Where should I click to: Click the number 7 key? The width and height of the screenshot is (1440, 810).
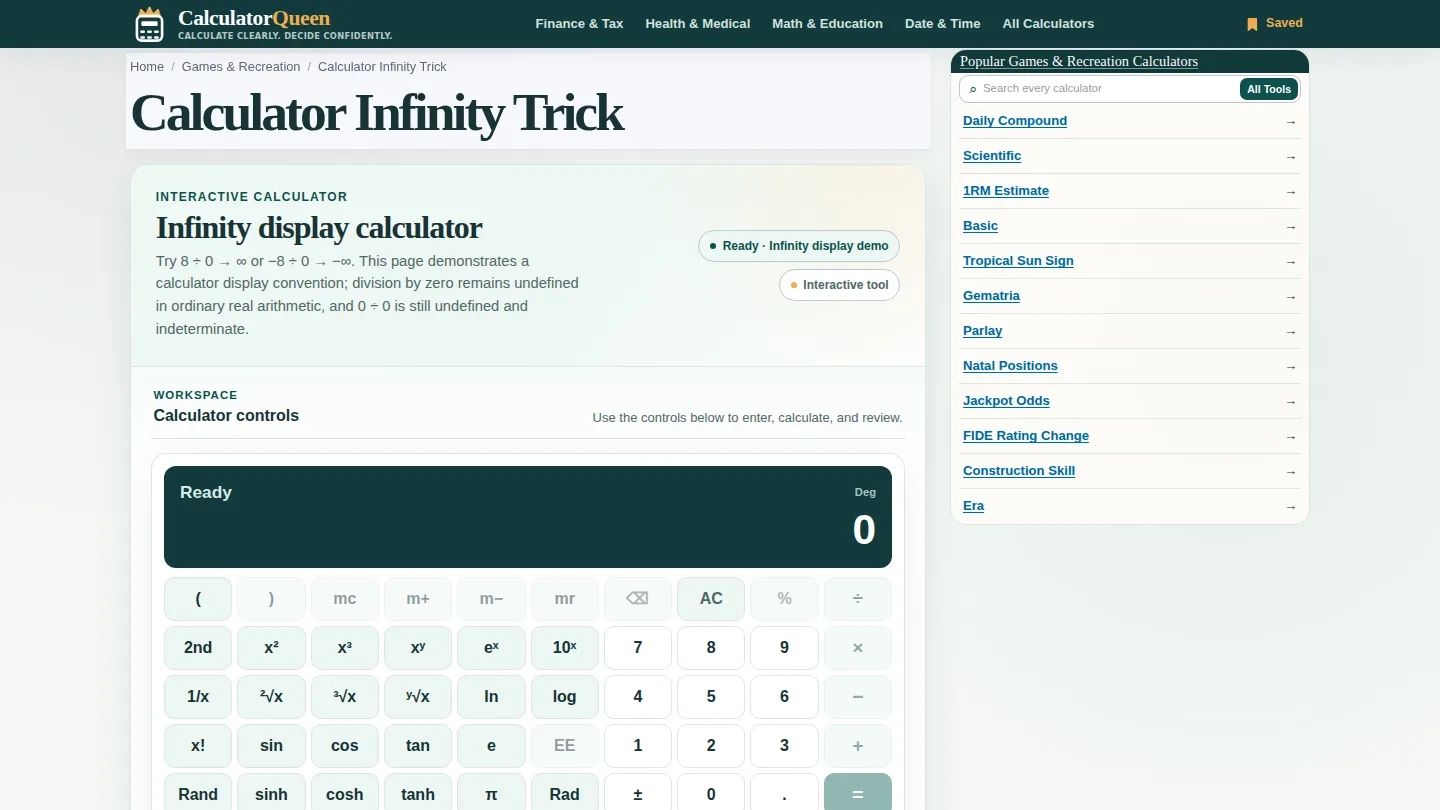[x=637, y=648]
